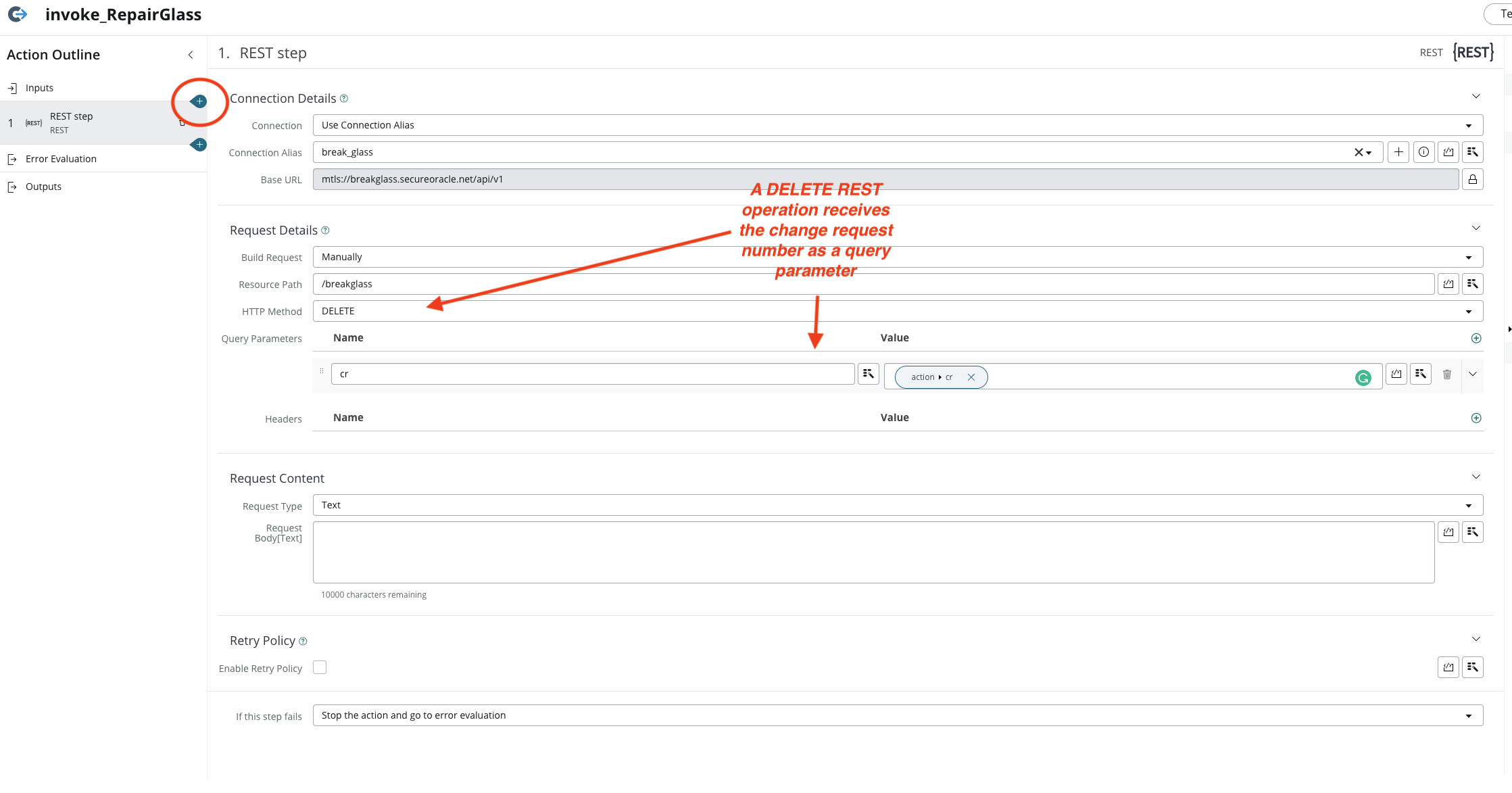
Task: Click the add step plus icon below REST step
Action: click(199, 145)
